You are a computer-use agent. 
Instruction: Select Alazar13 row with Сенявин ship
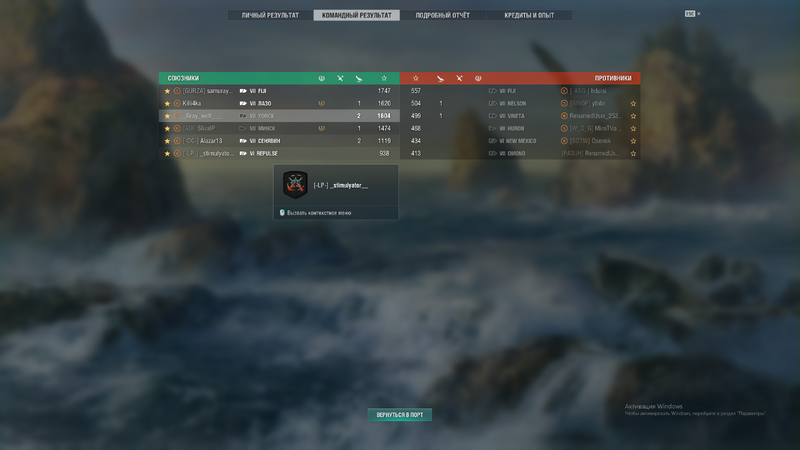pyautogui.click(x=279, y=141)
